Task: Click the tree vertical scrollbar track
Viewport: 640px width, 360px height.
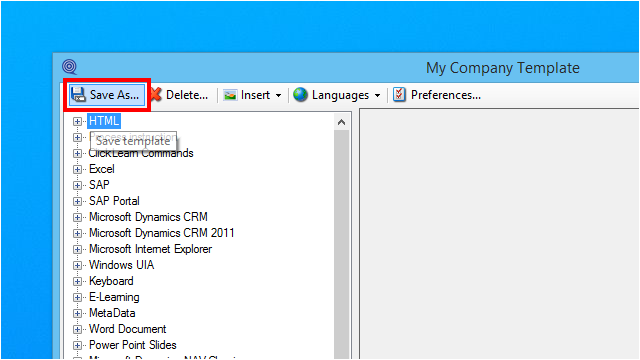Action: tap(342, 244)
